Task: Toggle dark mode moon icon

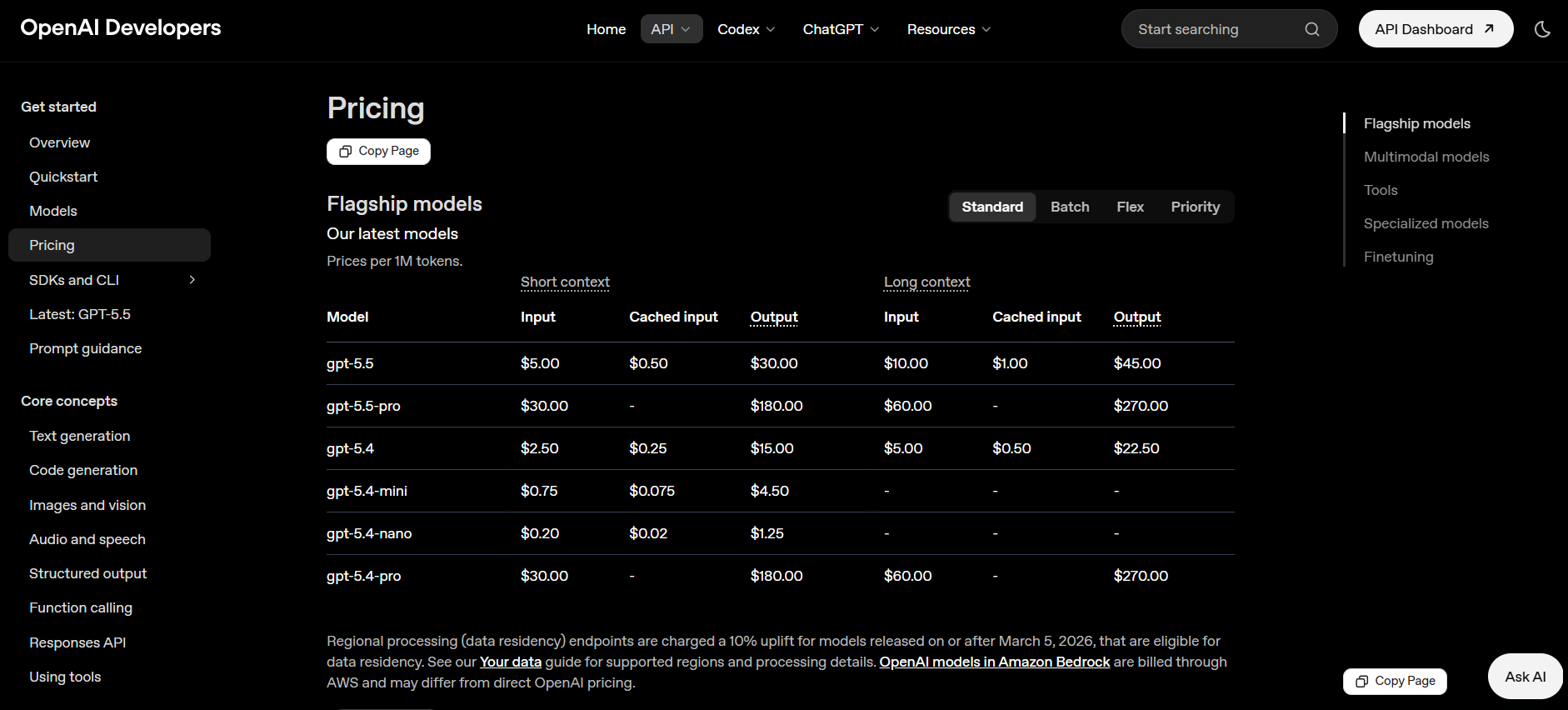Action: (1542, 29)
